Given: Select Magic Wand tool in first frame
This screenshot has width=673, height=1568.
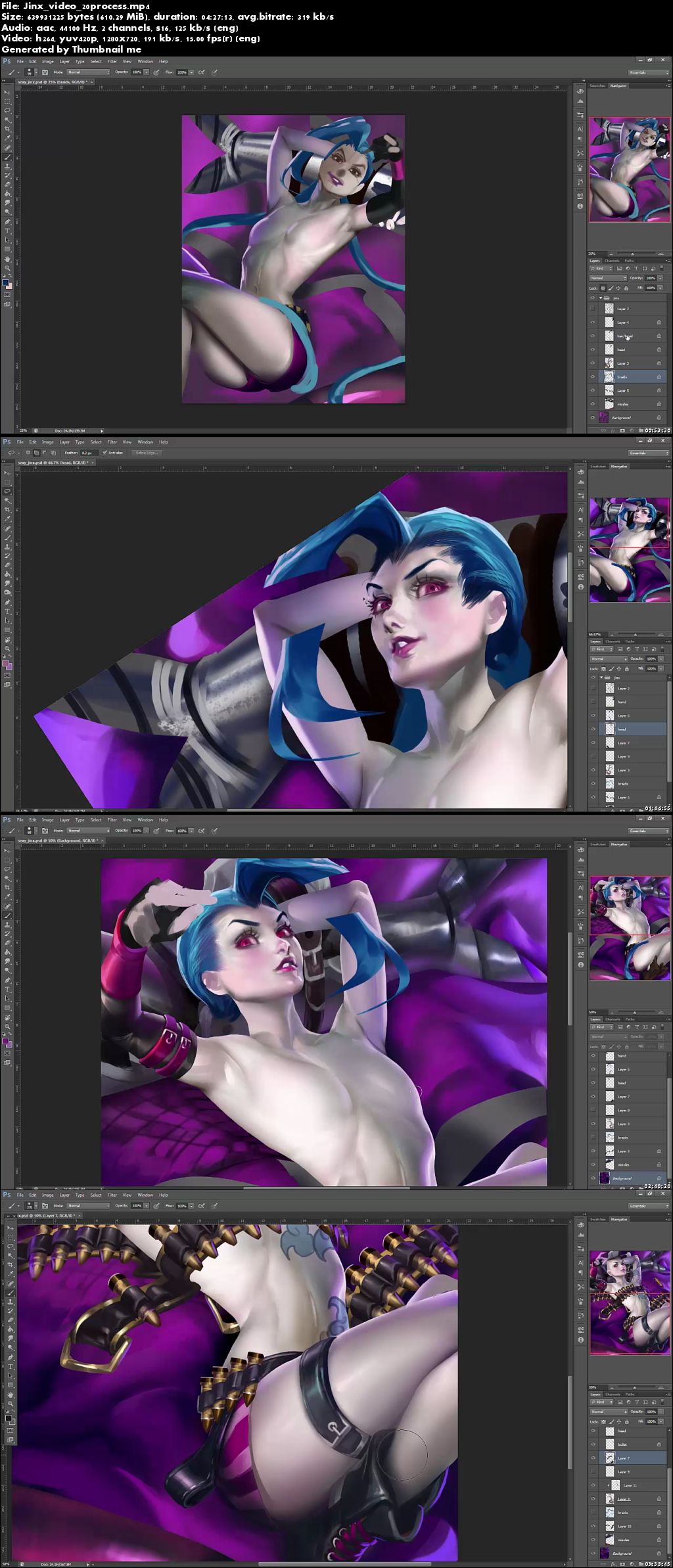Looking at the screenshot, I should (x=8, y=120).
